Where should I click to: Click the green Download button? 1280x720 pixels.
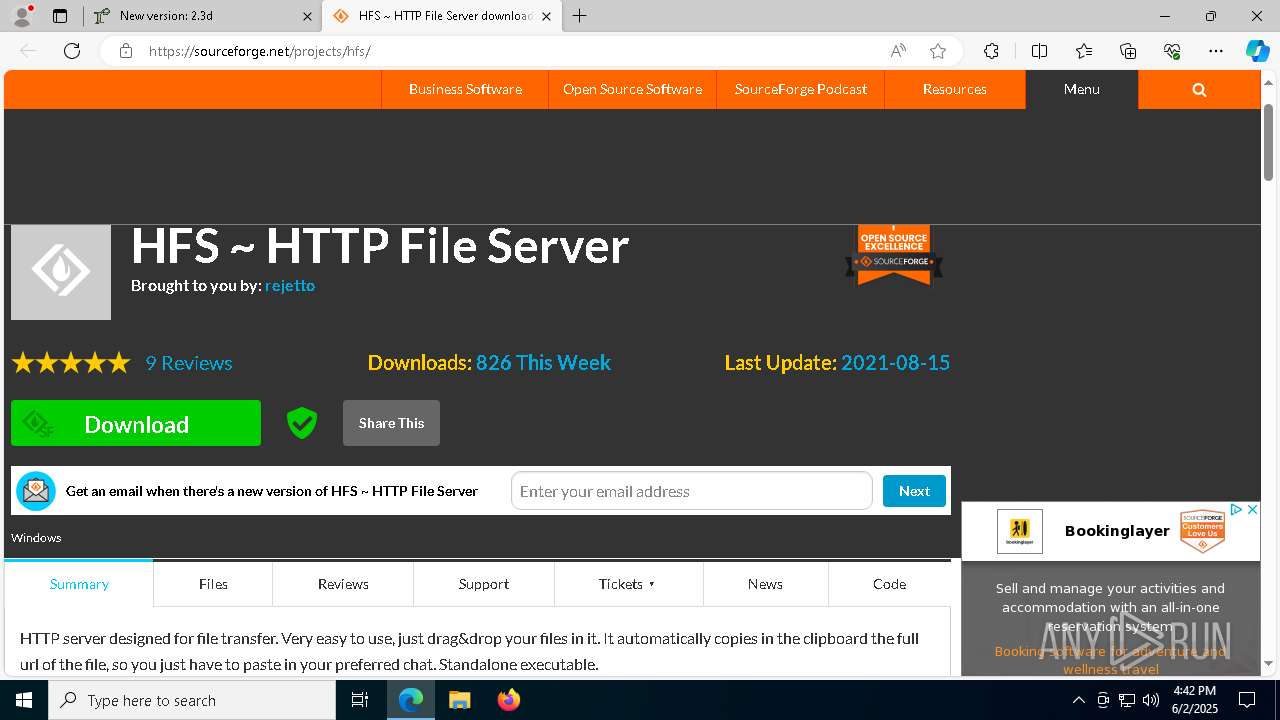click(136, 423)
